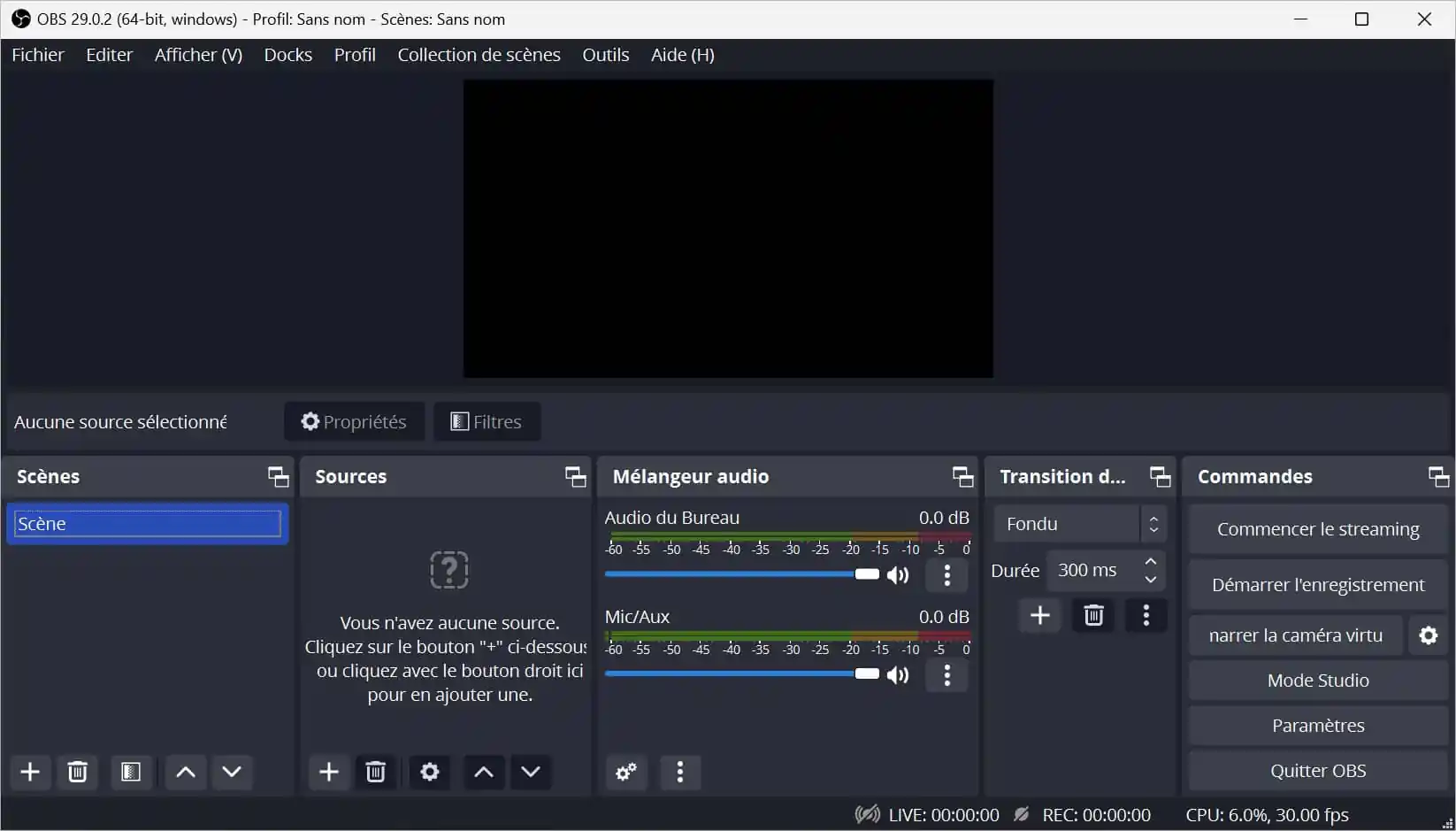Undock the Mélangeur audio panel
This screenshot has height=831, width=1456.
[963, 477]
